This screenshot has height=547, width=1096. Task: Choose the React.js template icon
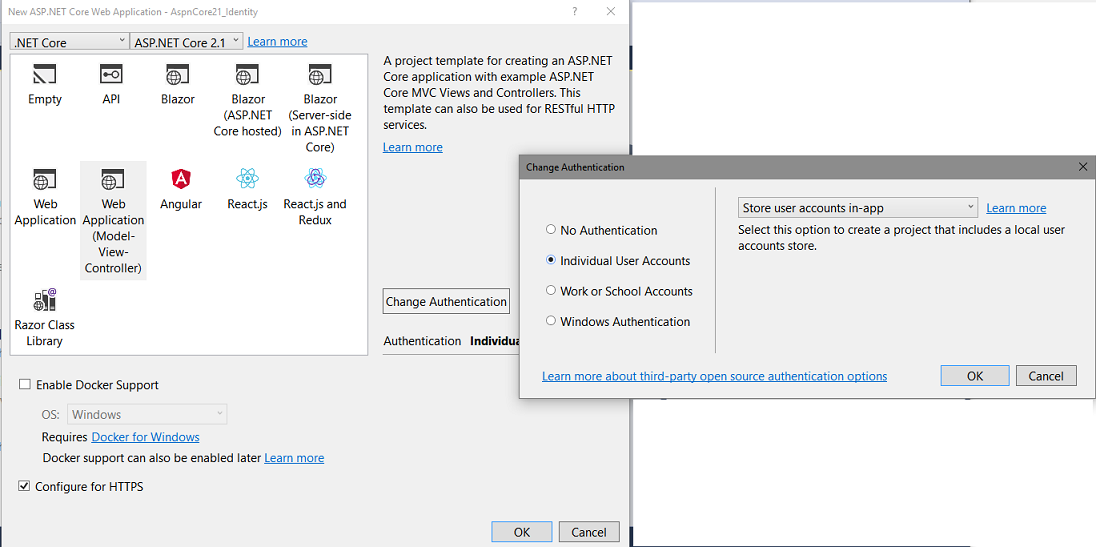click(247, 179)
